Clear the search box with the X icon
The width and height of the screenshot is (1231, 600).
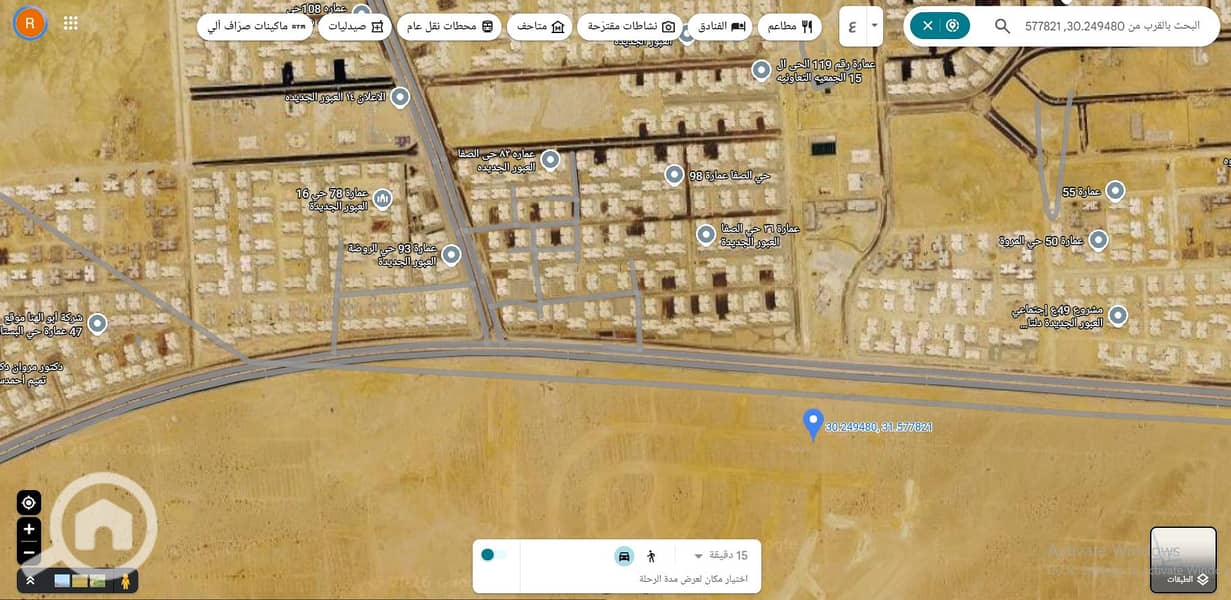tap(927, 26)
